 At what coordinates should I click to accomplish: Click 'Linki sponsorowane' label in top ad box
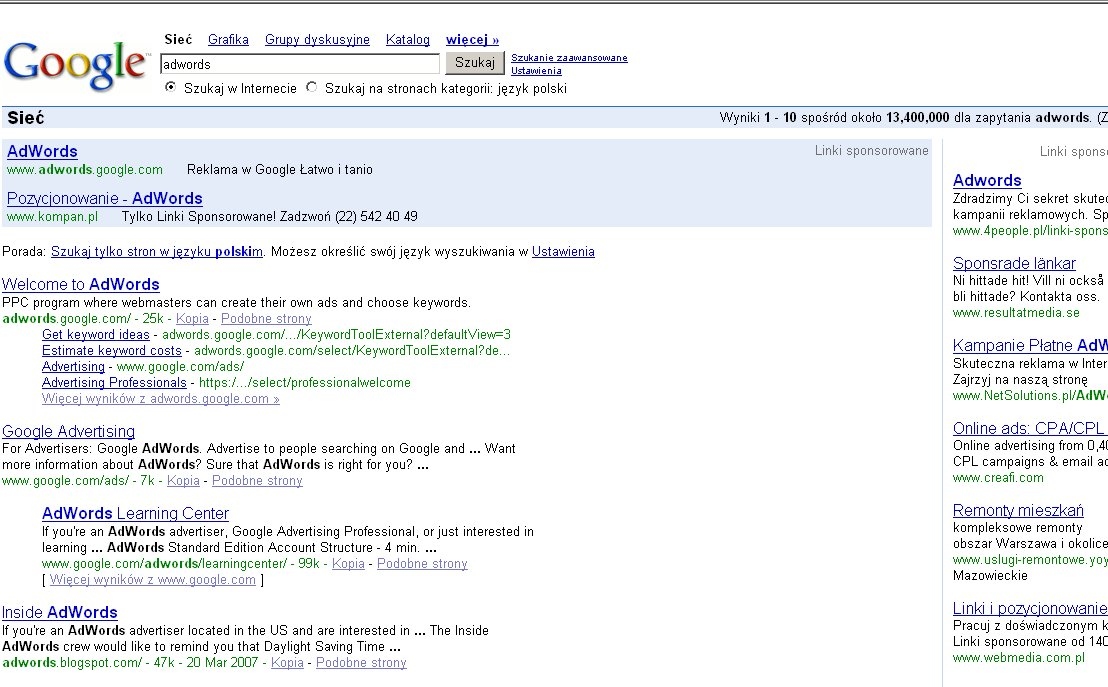tap(871, 151)
